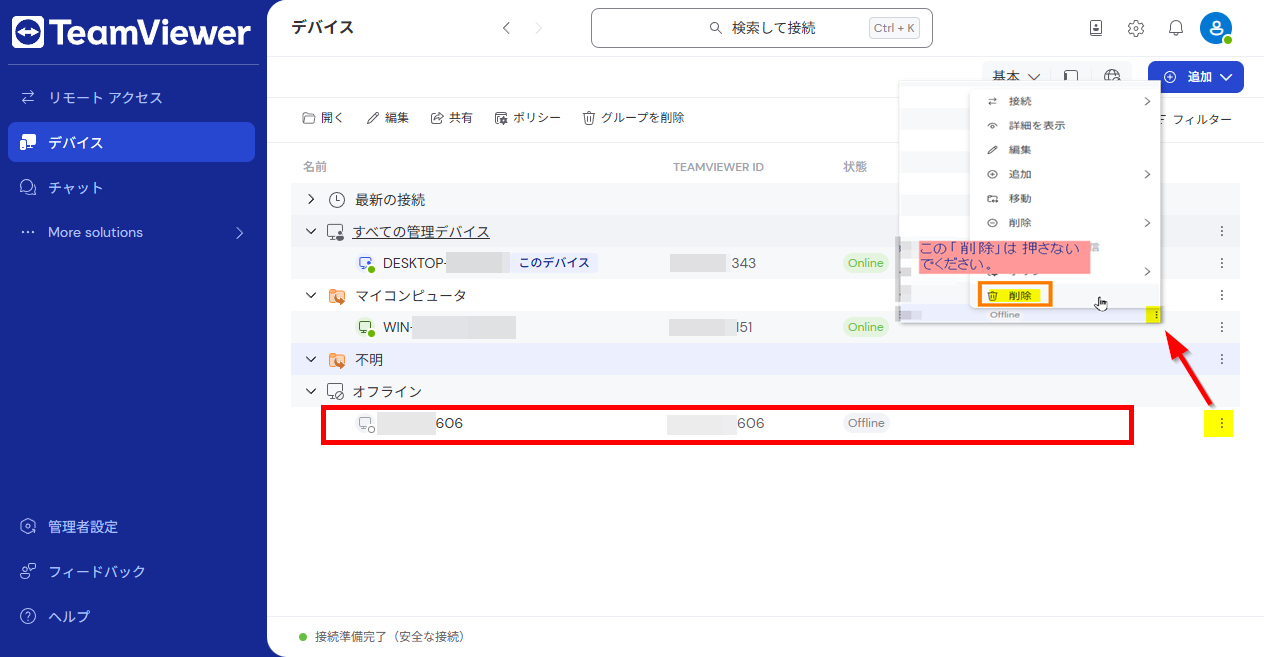Go forward with the right arrow

(539, 28)
